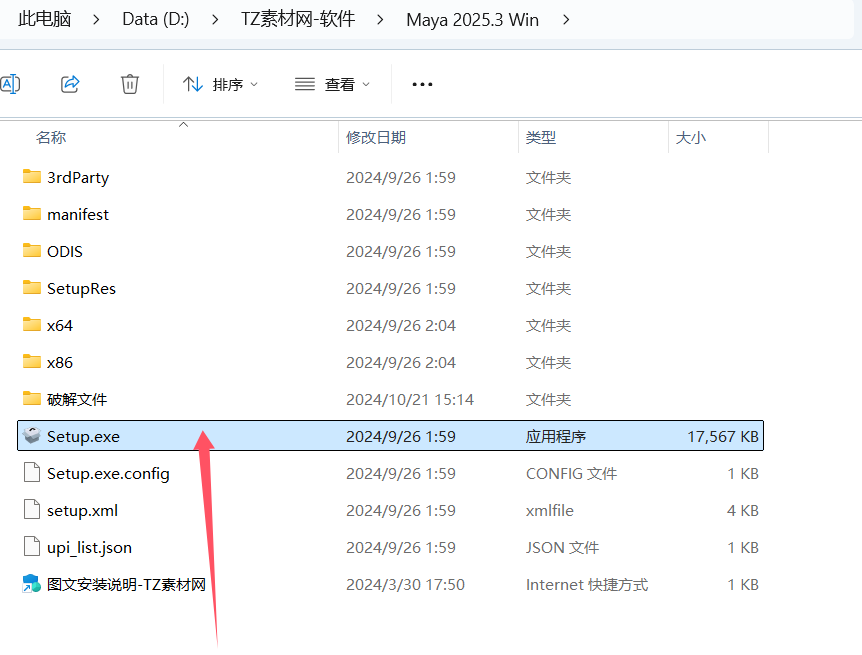Expand chevron after TZ素材网-软件 breadcrumb
The height and width of the screenshot is (655, 862).
(x=380, y=20)
